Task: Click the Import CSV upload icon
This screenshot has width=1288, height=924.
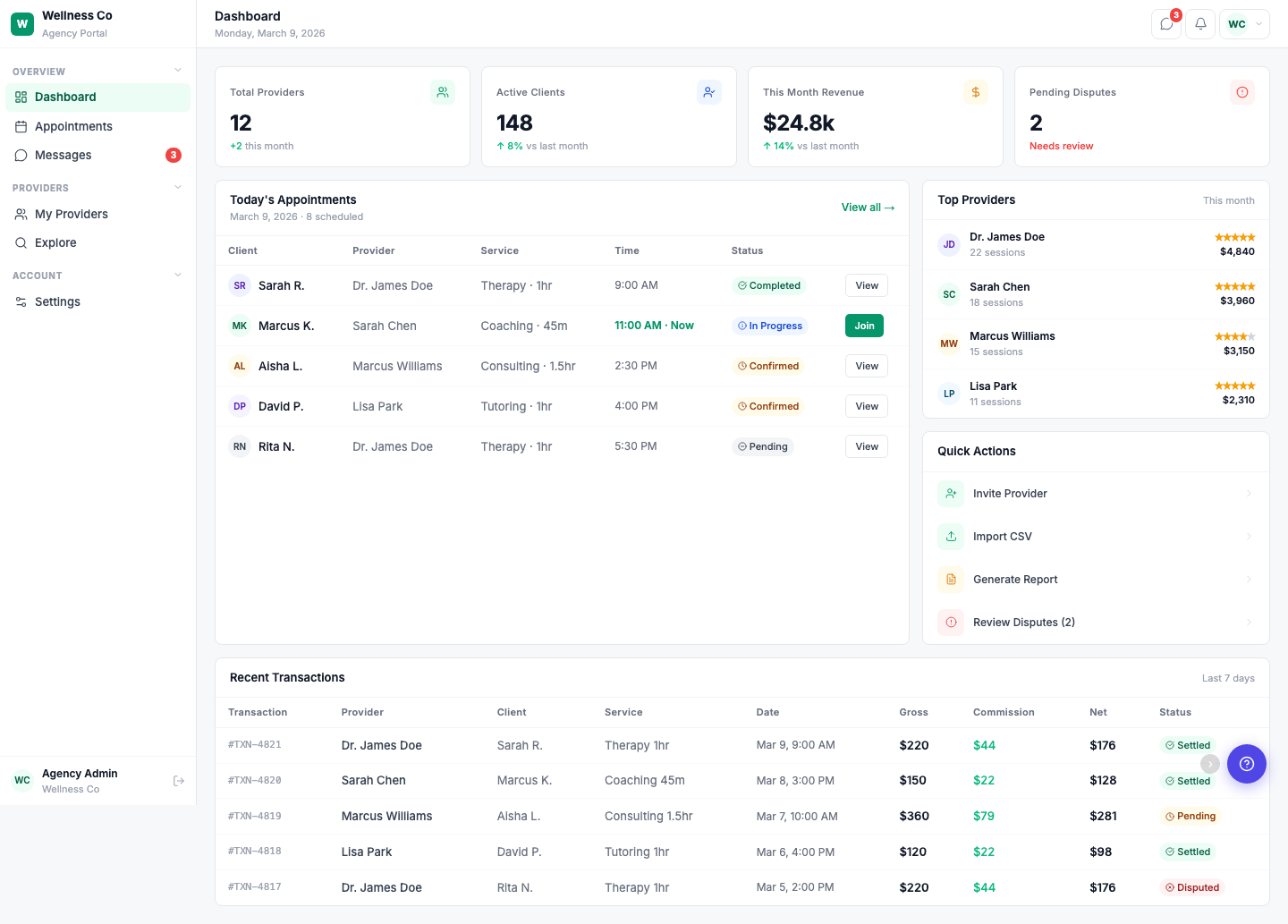Action: pos(950,536)
